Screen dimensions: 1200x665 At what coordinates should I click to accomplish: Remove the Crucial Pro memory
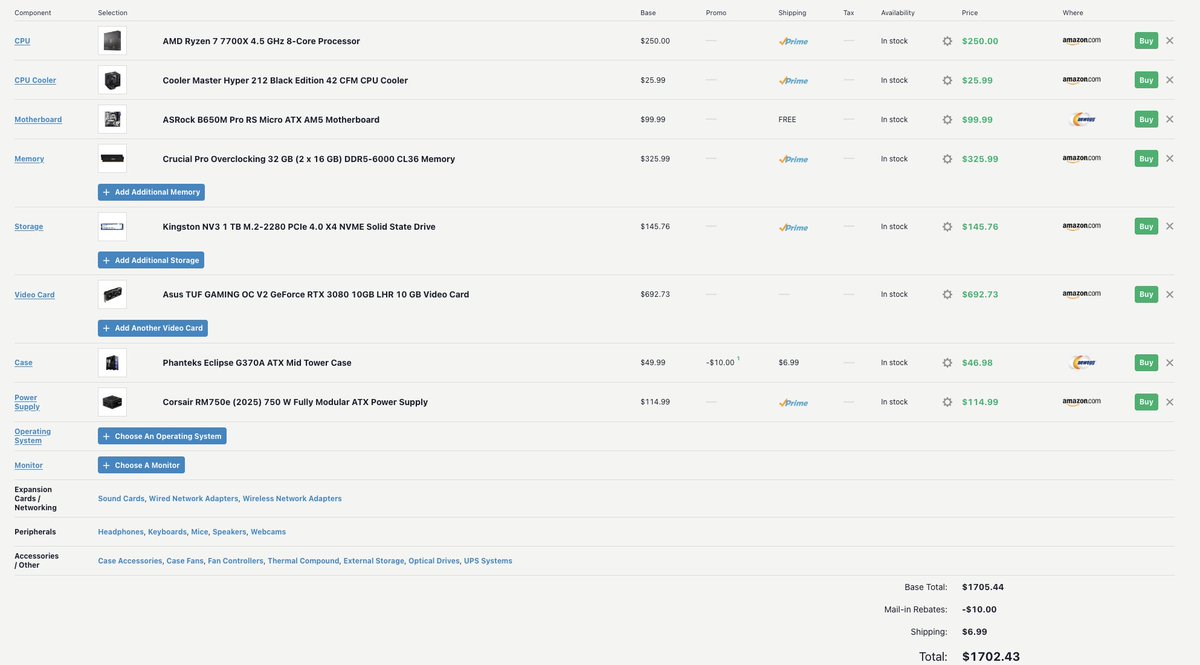[1170, 158]
